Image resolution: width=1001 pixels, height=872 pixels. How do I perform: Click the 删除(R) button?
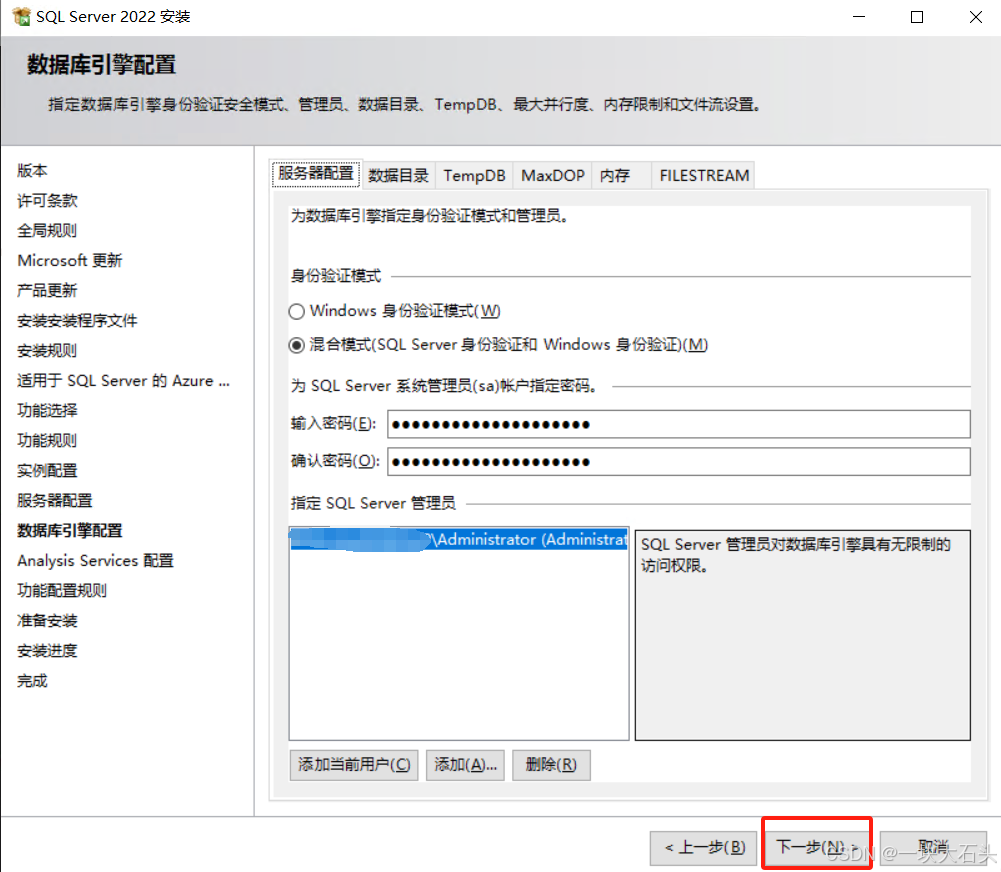tap(551, 765)
